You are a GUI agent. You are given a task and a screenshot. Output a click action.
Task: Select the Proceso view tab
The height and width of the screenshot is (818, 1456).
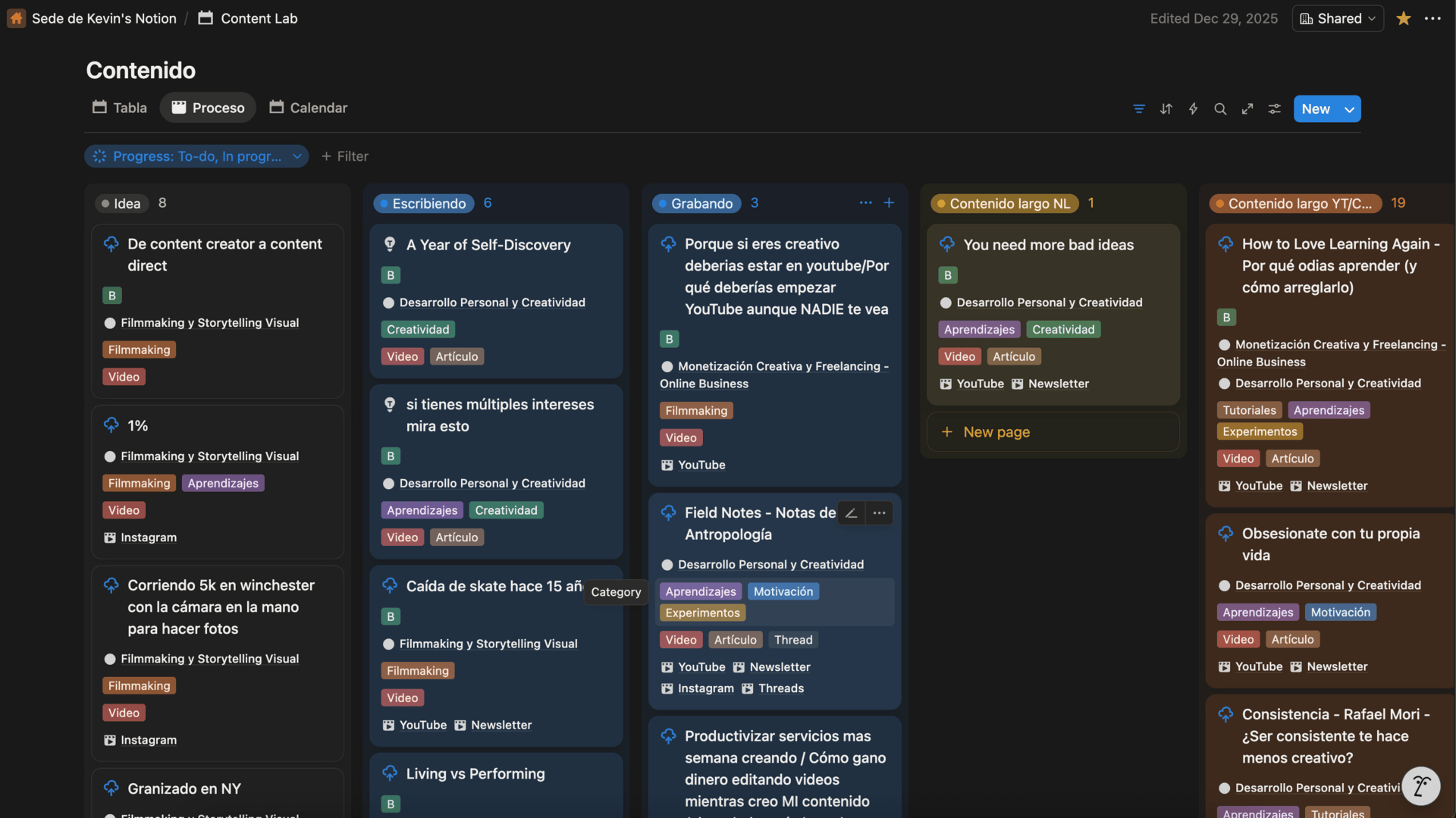point(208,108)
